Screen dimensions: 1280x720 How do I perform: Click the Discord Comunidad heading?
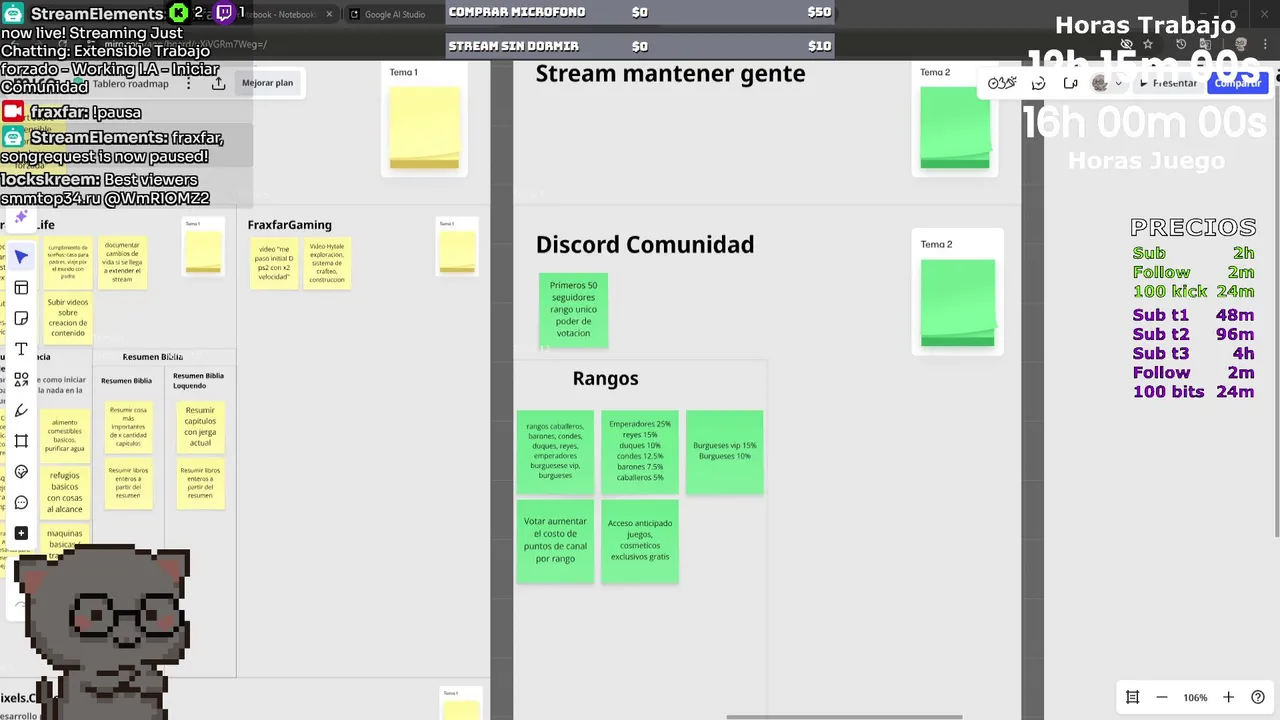[x=645, y=244]
